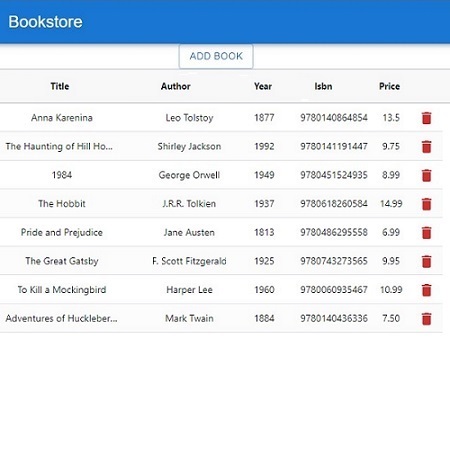
Task: Click the Isbn column header
Action: 323,86
